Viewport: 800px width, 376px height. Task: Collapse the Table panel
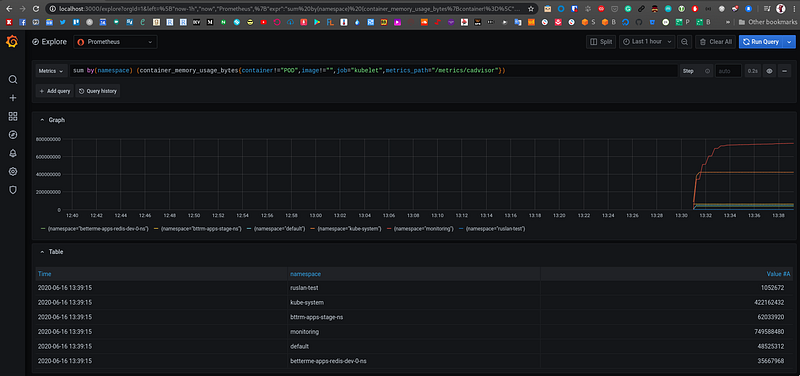coord(42,252)
